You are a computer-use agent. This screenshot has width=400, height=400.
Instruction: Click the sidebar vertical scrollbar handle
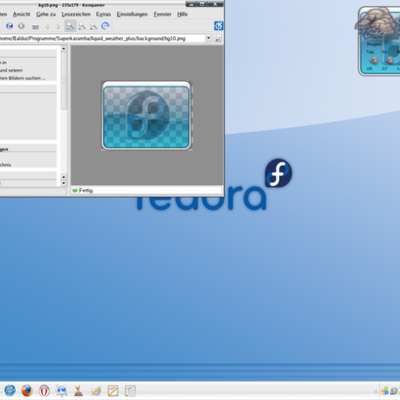[64, 81]
